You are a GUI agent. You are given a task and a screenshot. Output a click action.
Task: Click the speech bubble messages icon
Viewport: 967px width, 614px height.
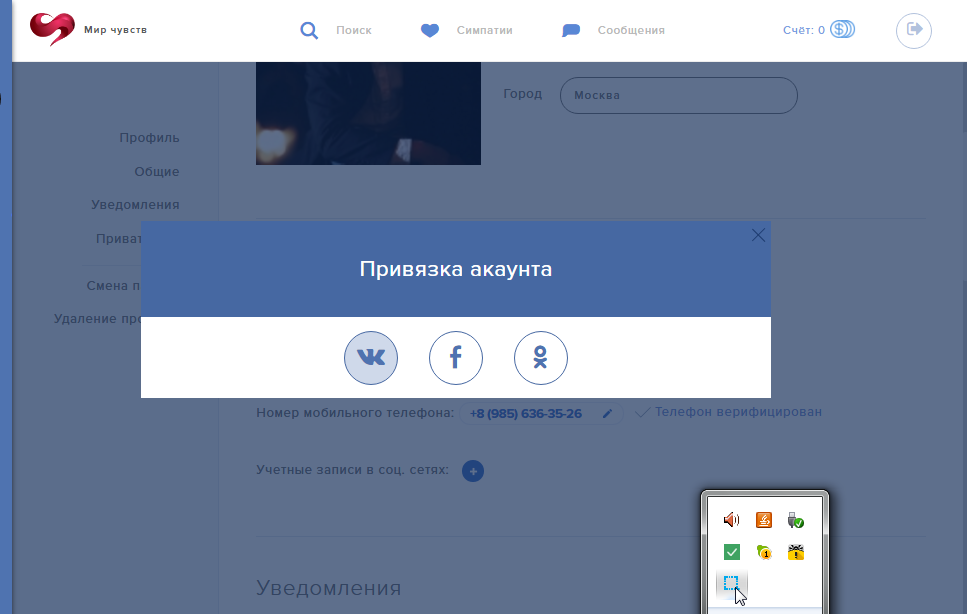coord(571,30)
